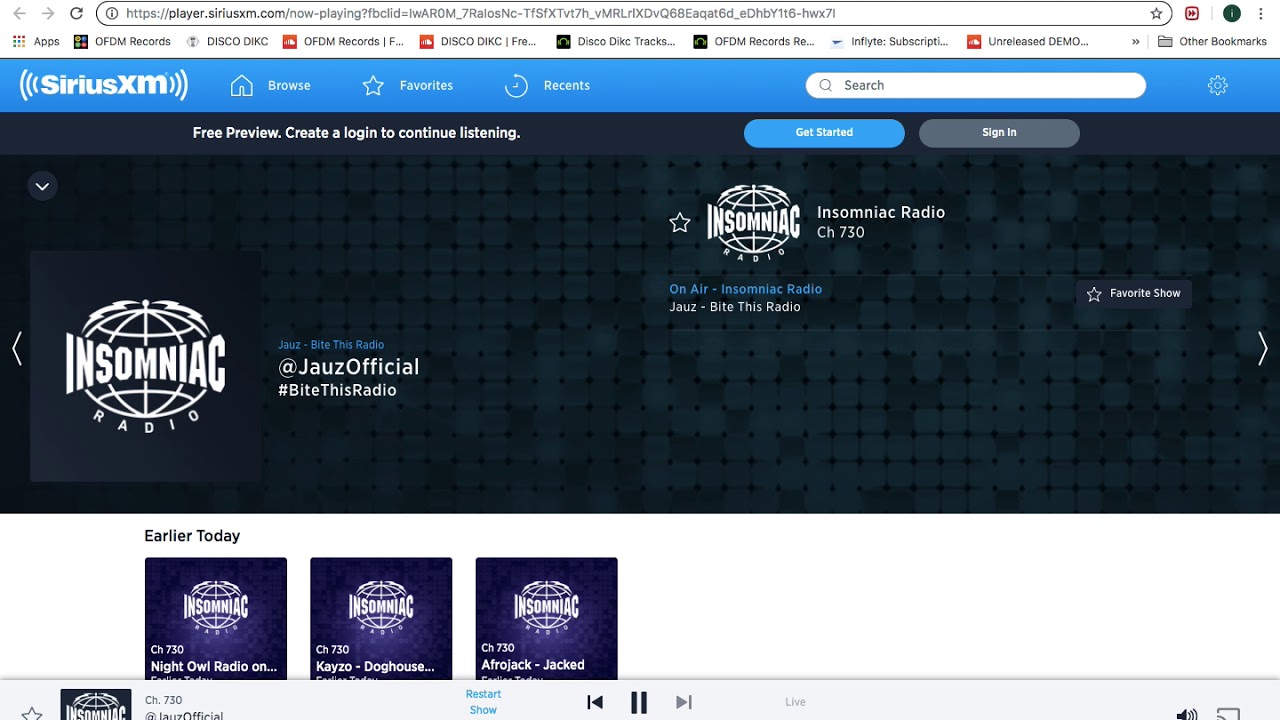
Task: Open the Disco Dikc Tracks bookmark
Action: coord(616,42)
